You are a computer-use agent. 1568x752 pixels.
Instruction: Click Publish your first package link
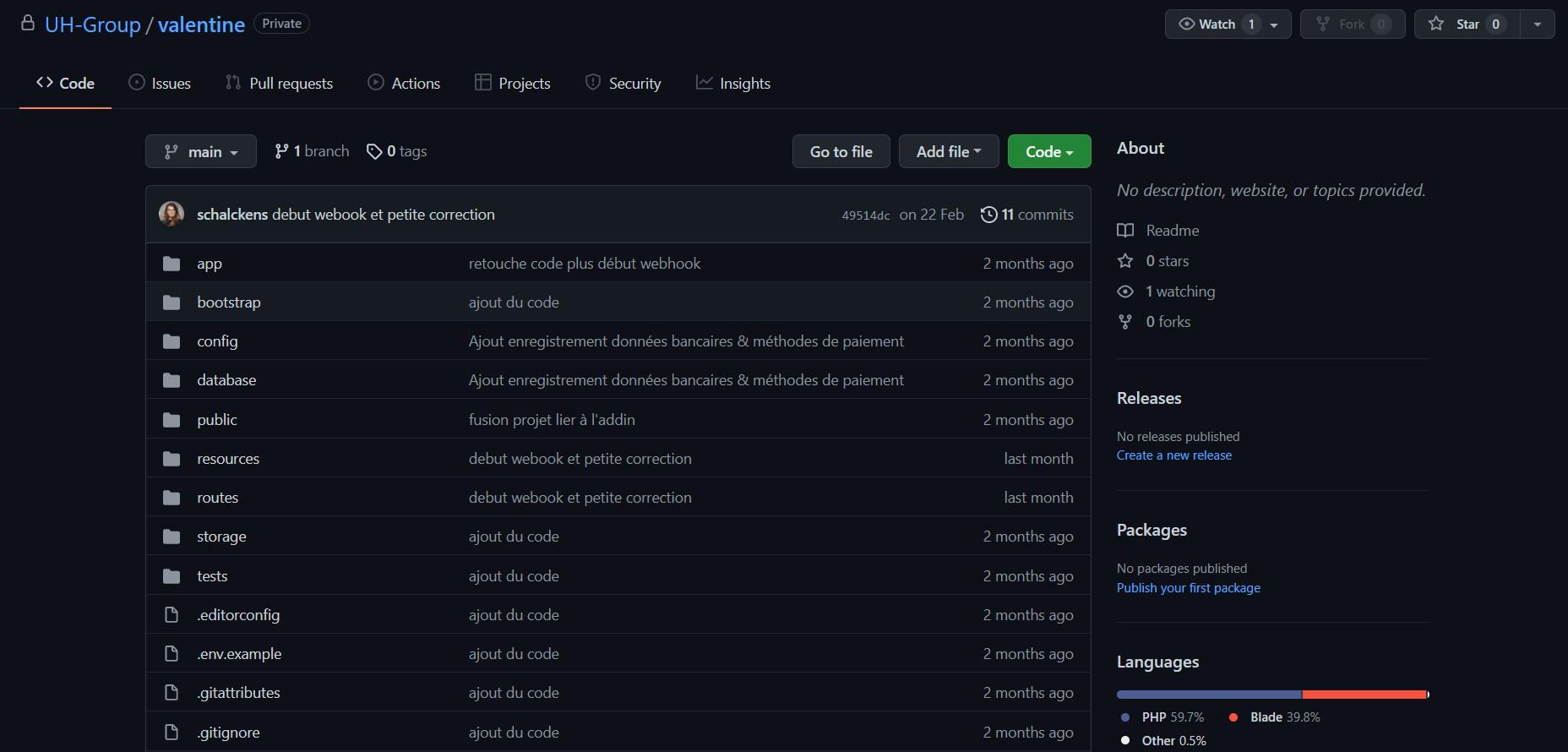coord(1189,588)
